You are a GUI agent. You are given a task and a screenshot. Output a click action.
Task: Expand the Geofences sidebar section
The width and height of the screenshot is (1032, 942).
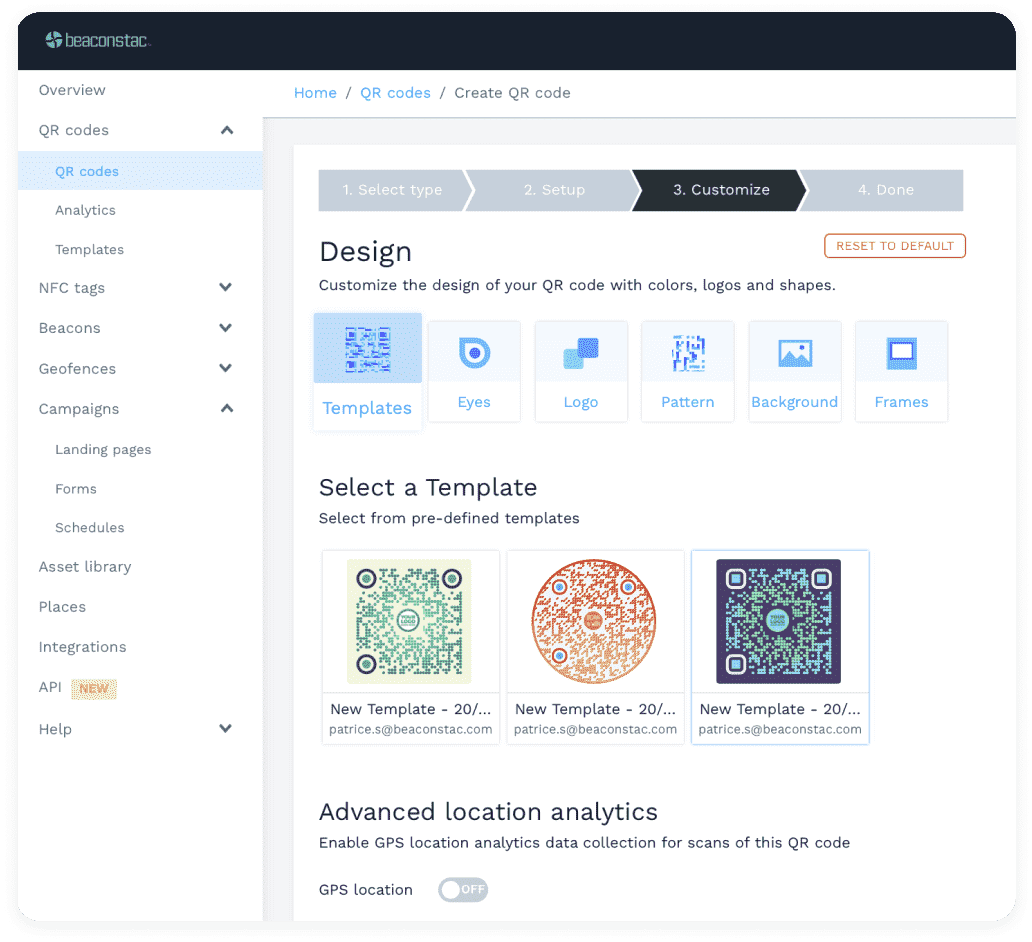tap(226, 368)
